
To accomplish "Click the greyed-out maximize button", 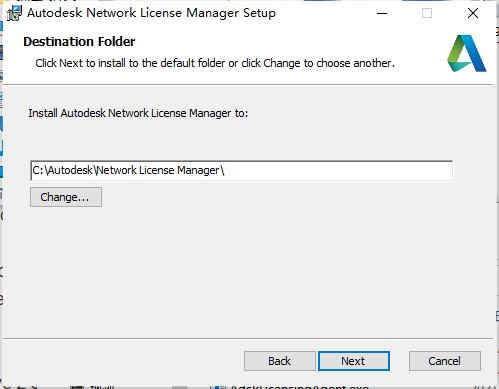I will coord(427,13).
